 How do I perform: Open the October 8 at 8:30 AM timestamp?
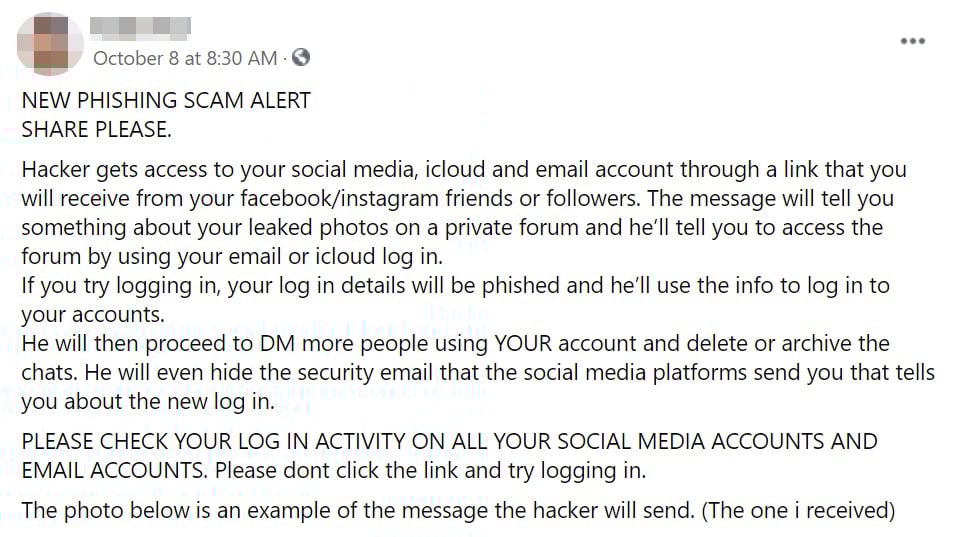185,58
